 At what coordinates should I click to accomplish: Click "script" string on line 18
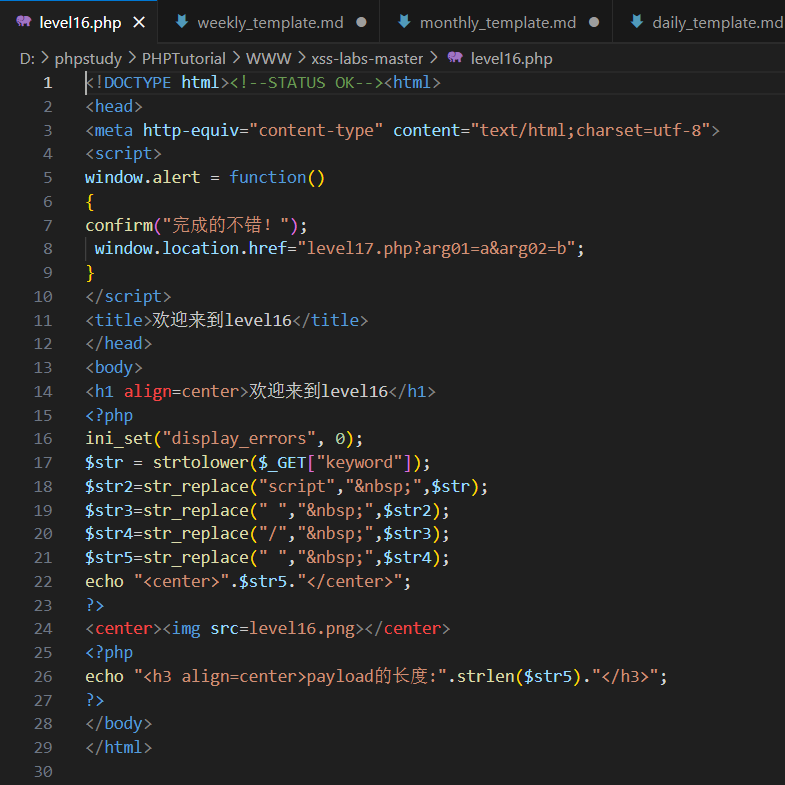pos(297,486)
